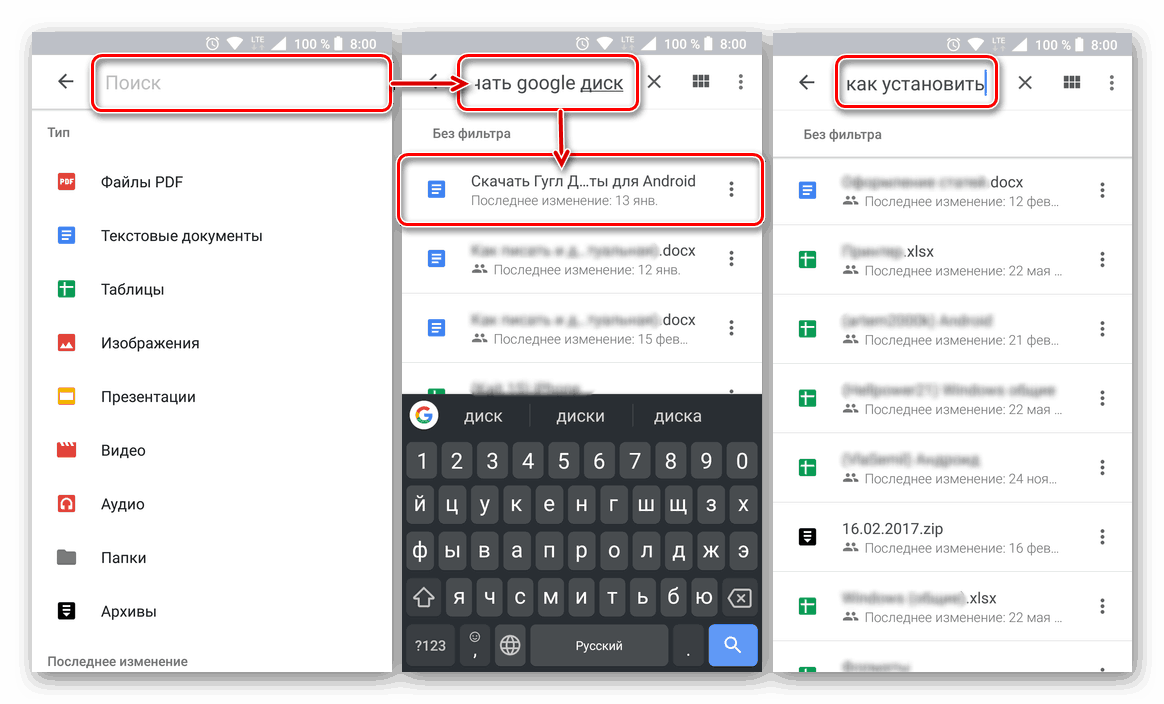Clear the 'как установить' search query
This screenshot has height=704, width=1164.
click(1024, 82)
